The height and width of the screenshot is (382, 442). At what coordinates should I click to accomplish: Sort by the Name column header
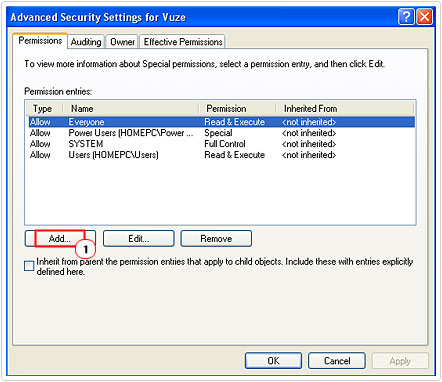[x=131, y=109]
